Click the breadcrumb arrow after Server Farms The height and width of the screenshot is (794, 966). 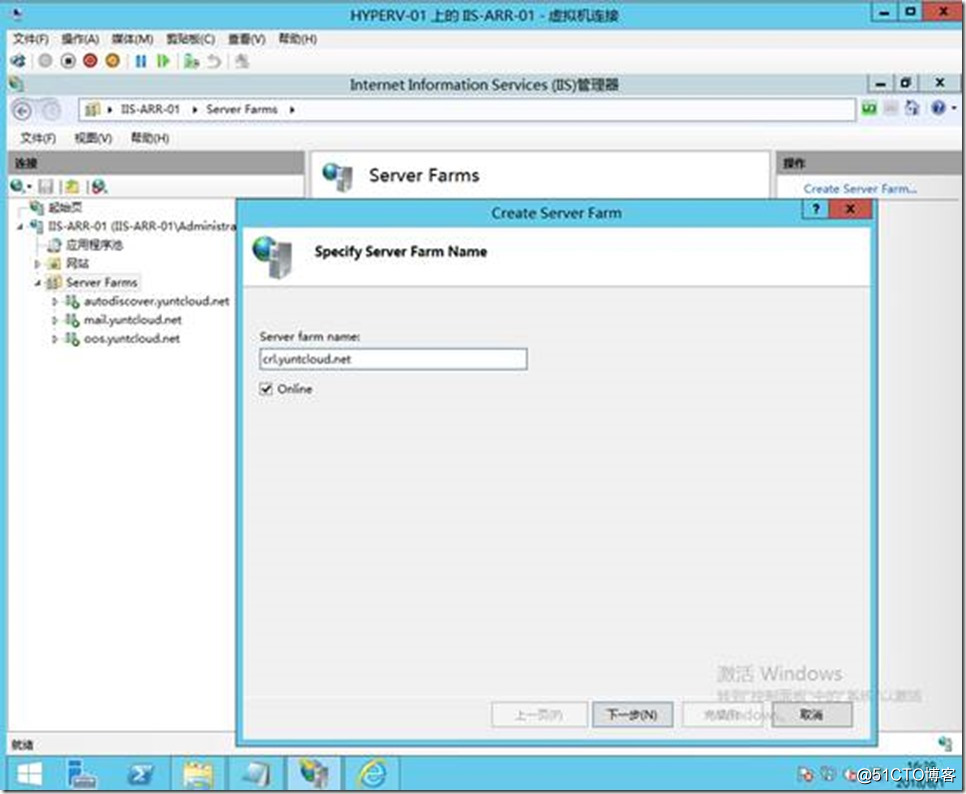pos(292,110)
